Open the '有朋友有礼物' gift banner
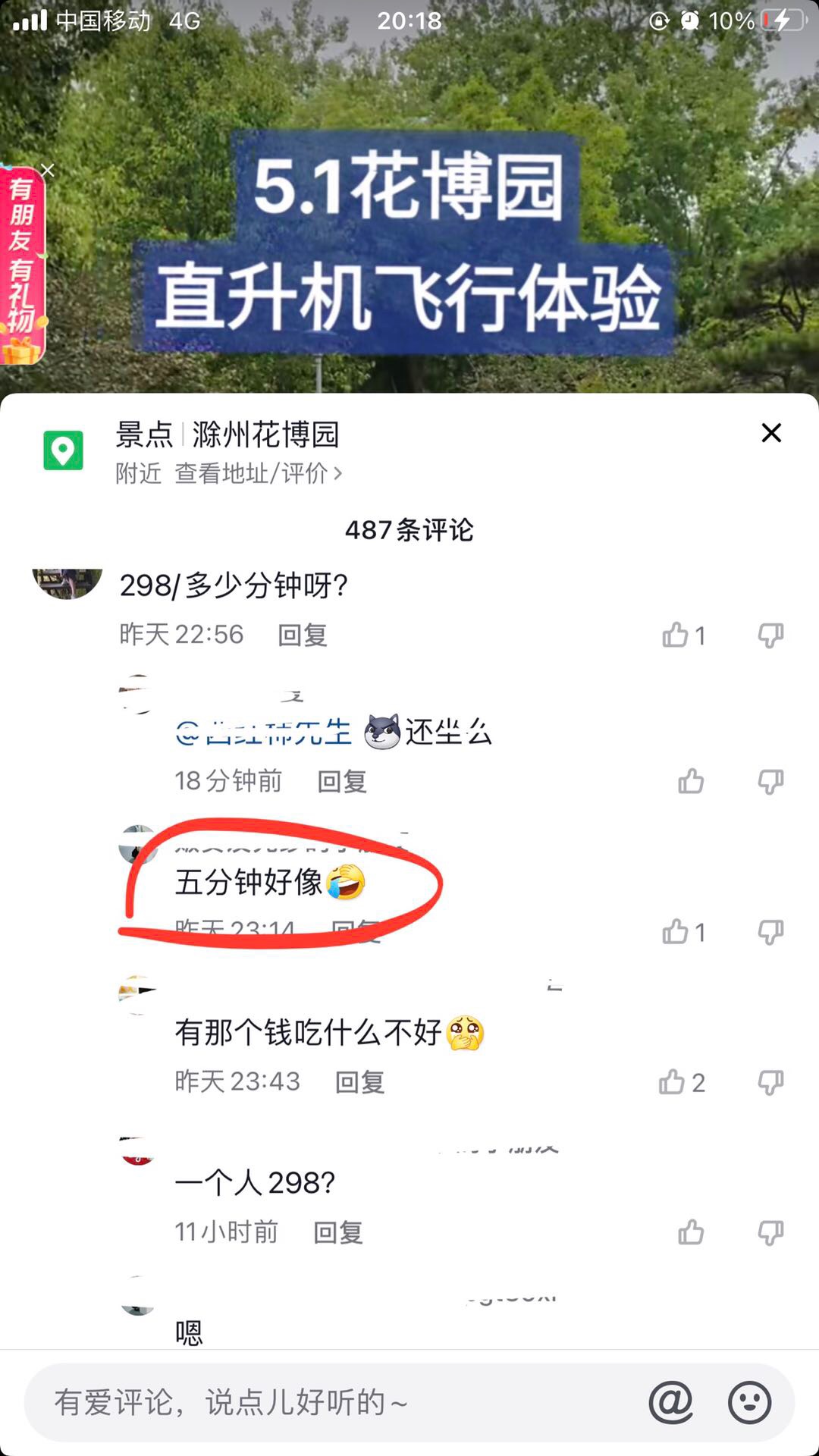This screenshot has width=819, height=1456. pyautogui.click(x=22, y=265)
